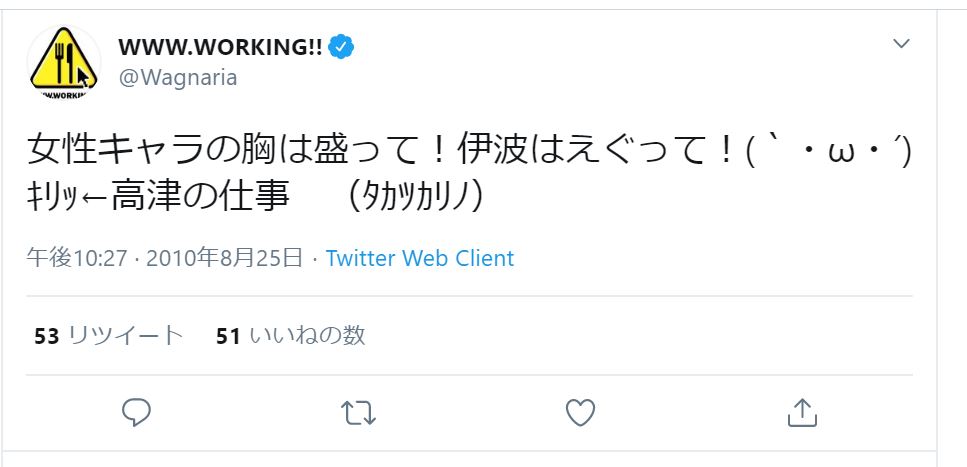Click the retweet count number 53
967x467 pixels.
pyautogui.click(x=47, y=335)
